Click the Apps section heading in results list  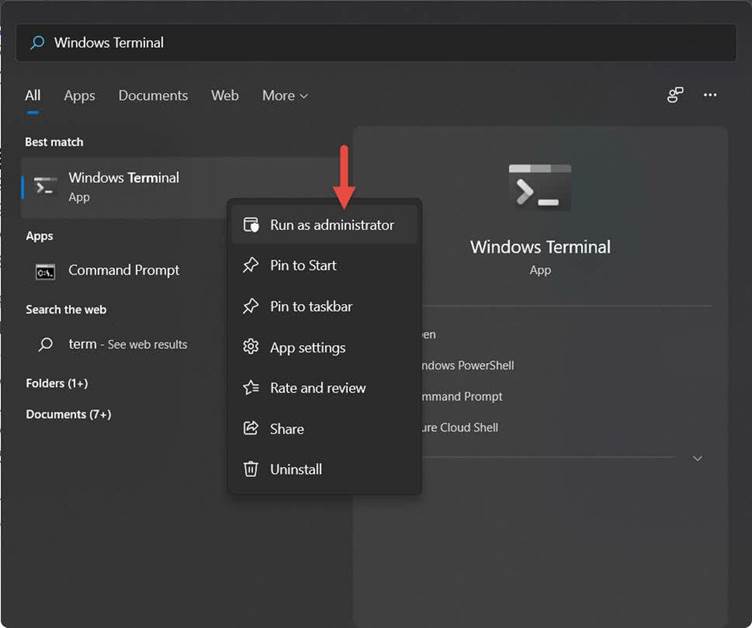pyautogui.click(x=39, y=236)
